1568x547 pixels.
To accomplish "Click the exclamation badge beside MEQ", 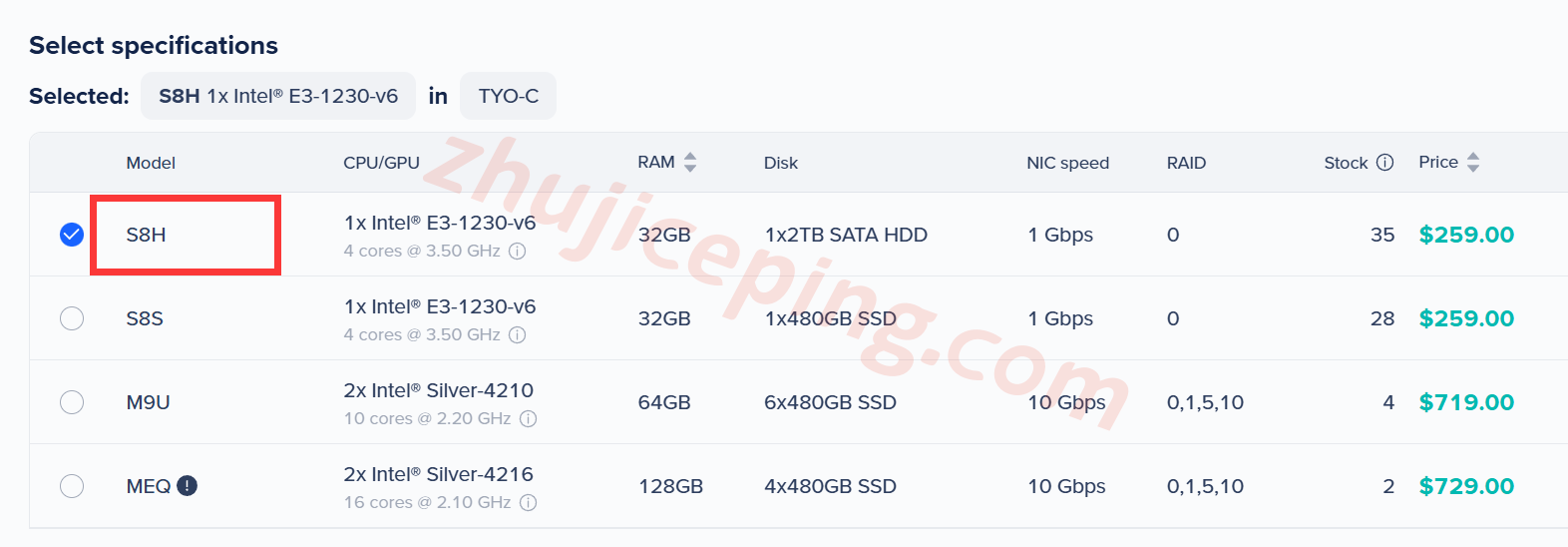I will coord(187,486).
